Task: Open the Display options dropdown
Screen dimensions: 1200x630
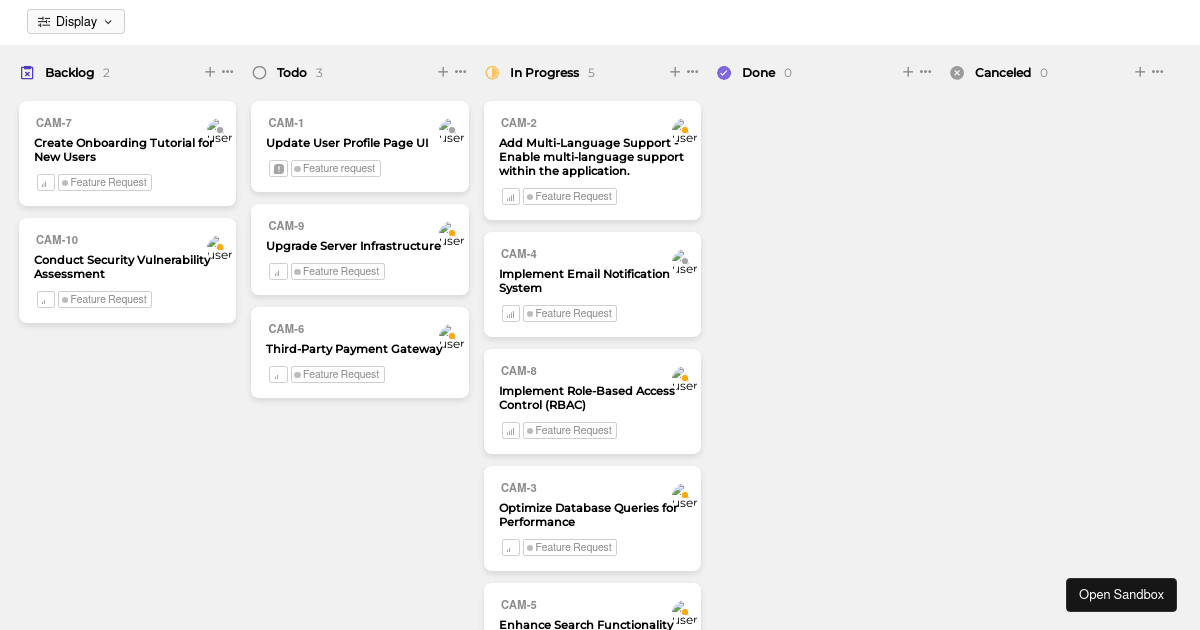Action: click(x=75, y=21)
